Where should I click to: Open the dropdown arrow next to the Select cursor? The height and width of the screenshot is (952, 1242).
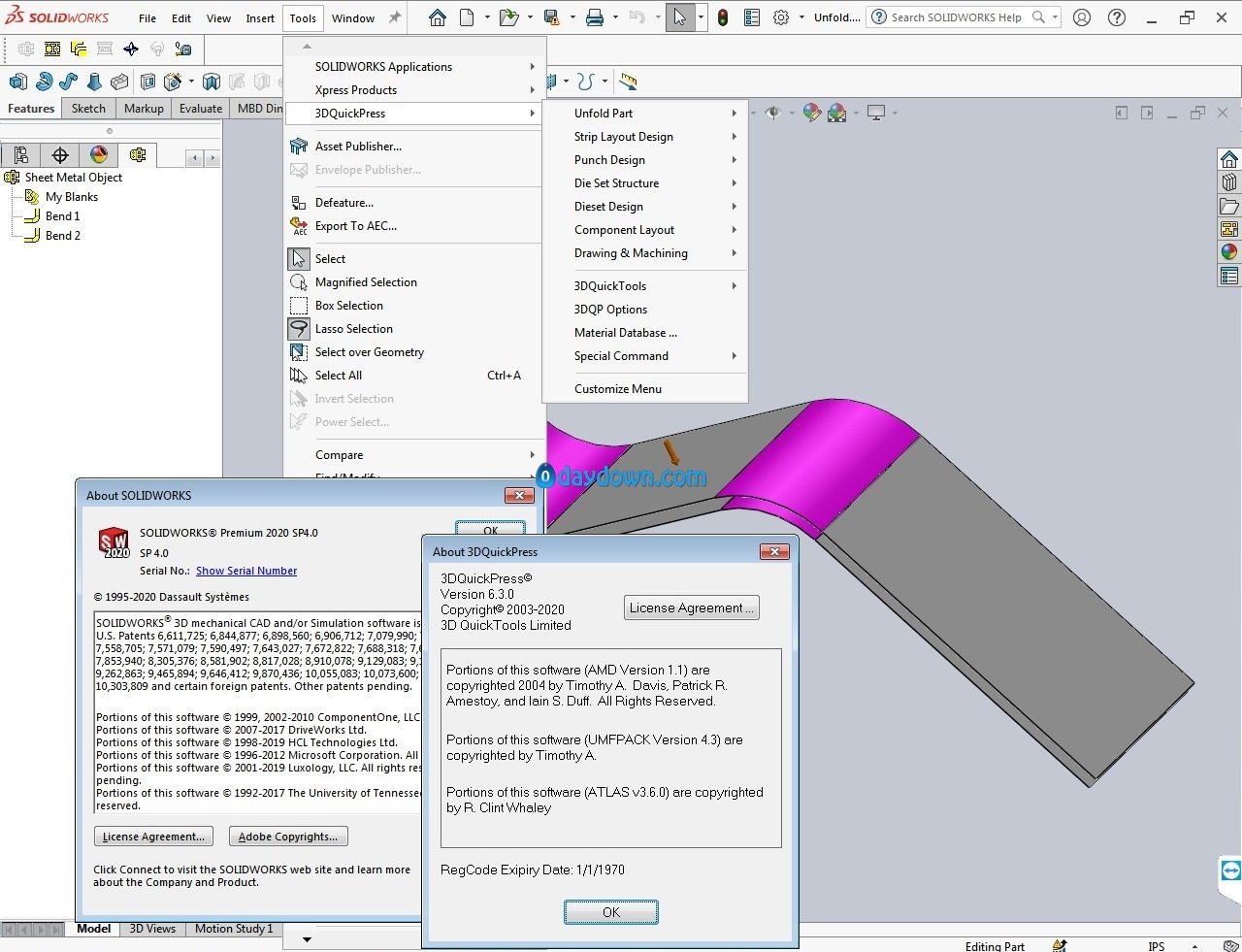point(701,17)
